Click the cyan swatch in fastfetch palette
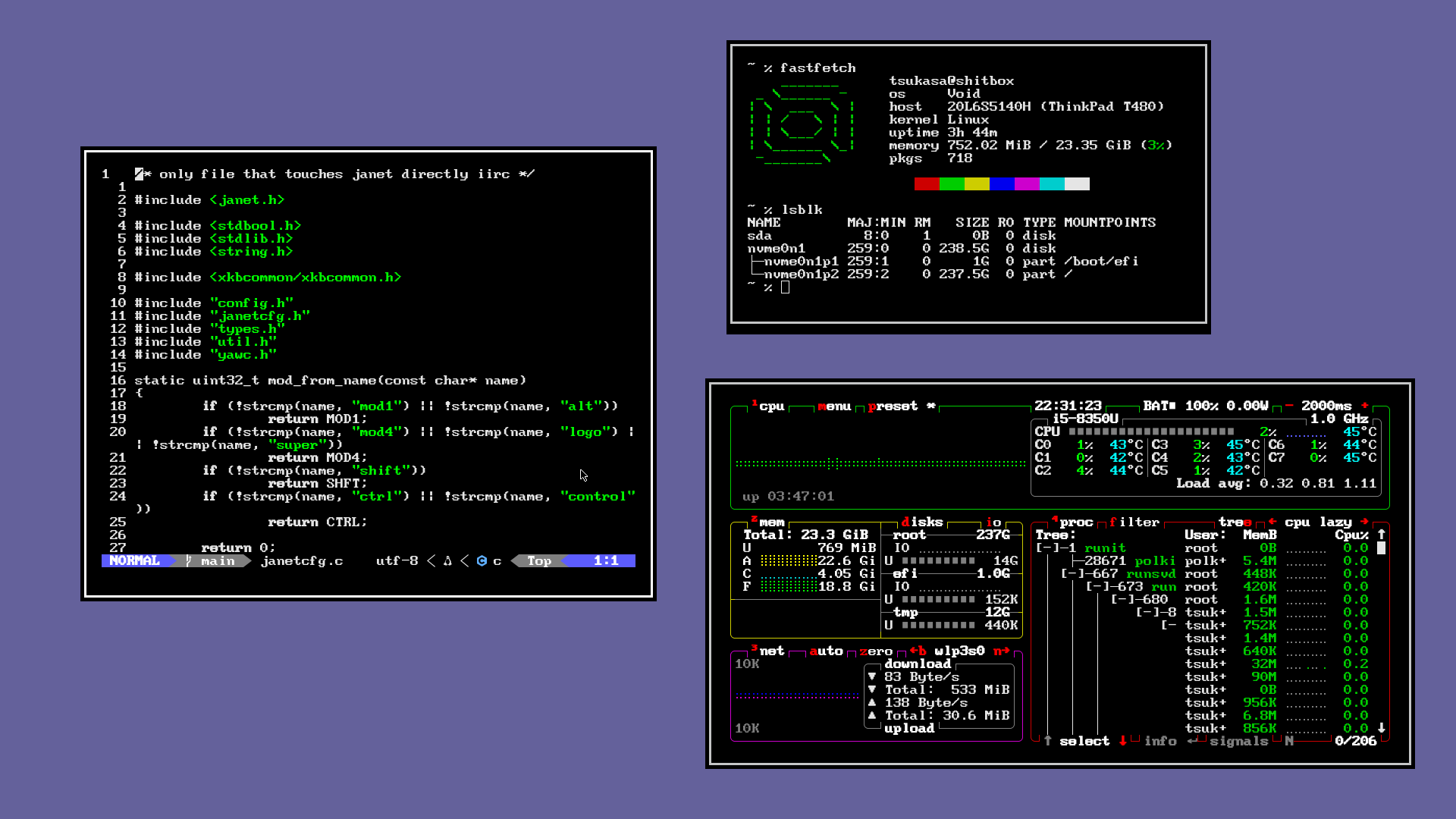 1052,184
